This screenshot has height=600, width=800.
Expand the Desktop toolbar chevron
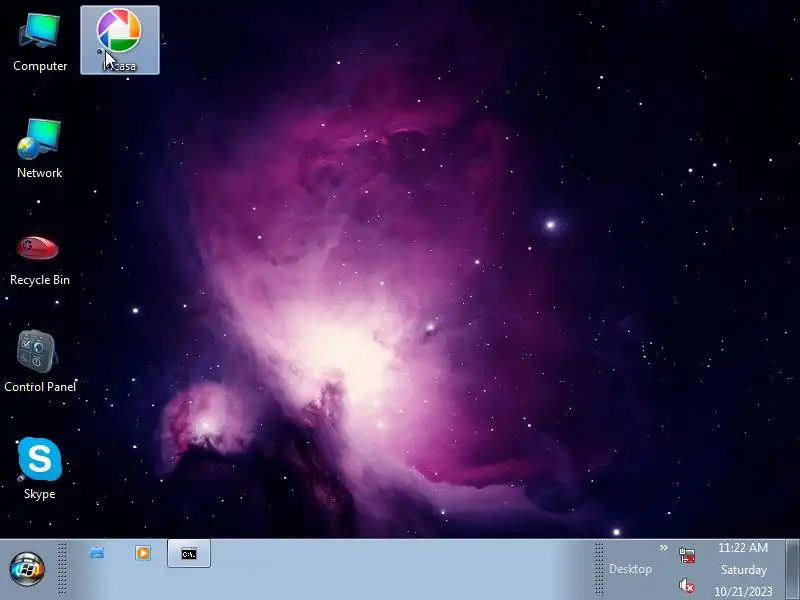tap(663, 547)
